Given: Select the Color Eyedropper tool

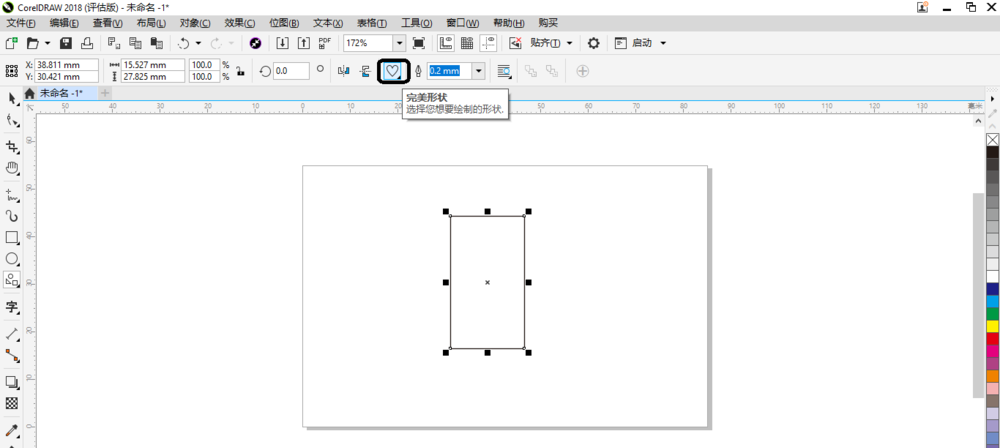Looking at the screenshot, I should [x=11, y=430].
